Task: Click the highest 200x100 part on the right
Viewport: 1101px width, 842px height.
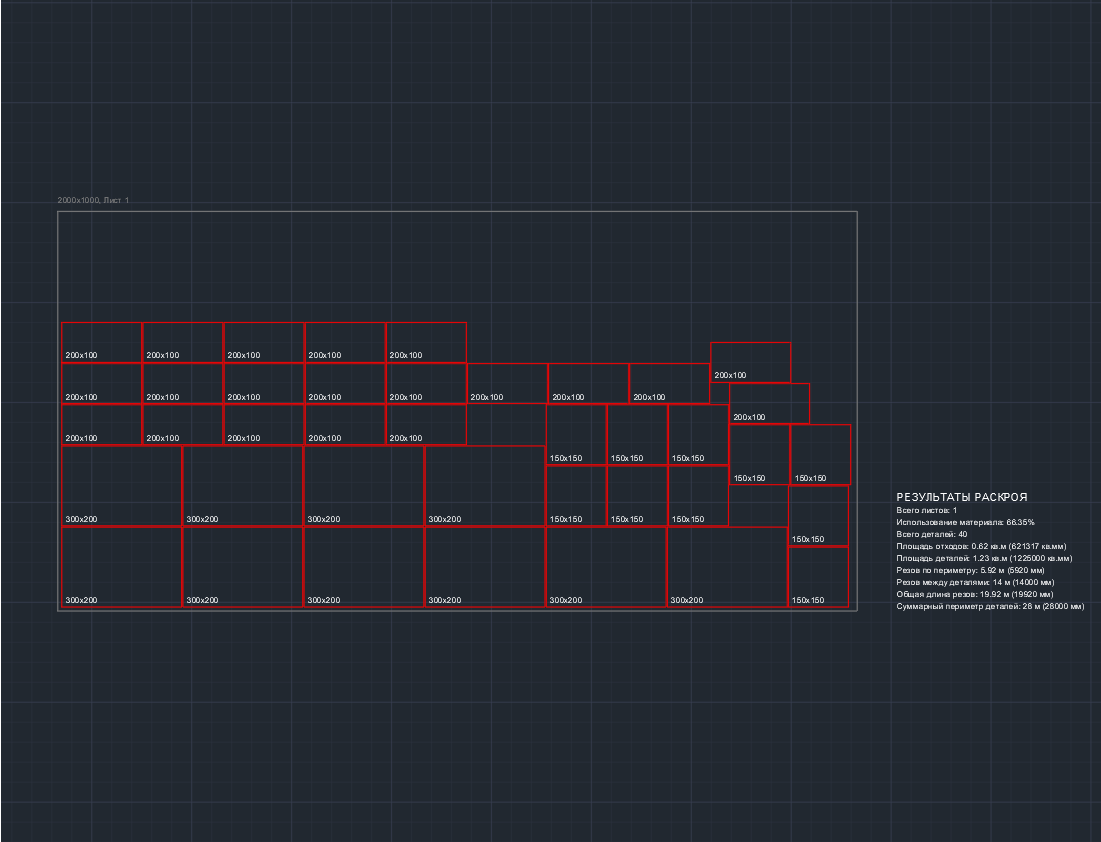Action: coord(750,362)
